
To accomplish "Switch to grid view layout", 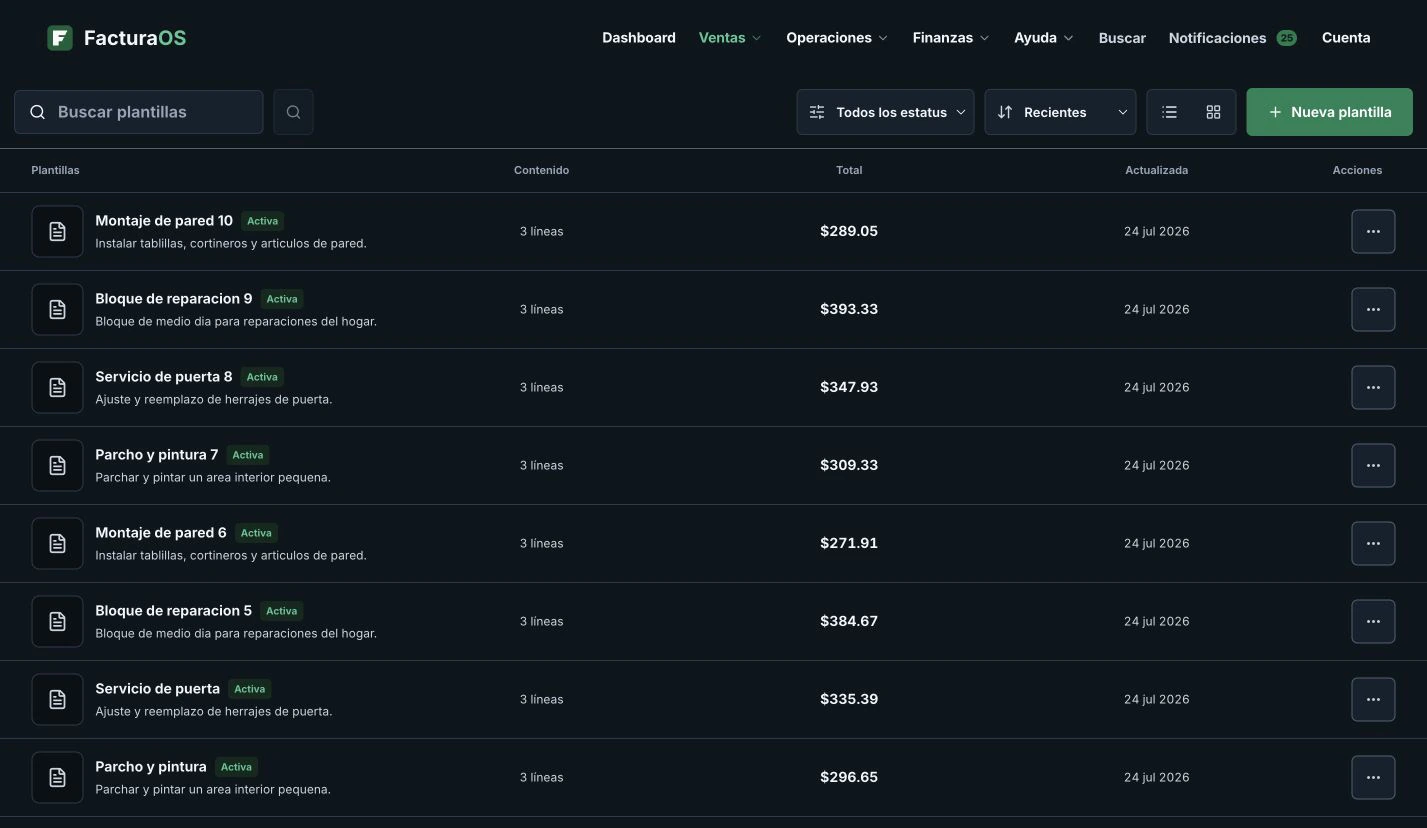I will [1213, 112].
